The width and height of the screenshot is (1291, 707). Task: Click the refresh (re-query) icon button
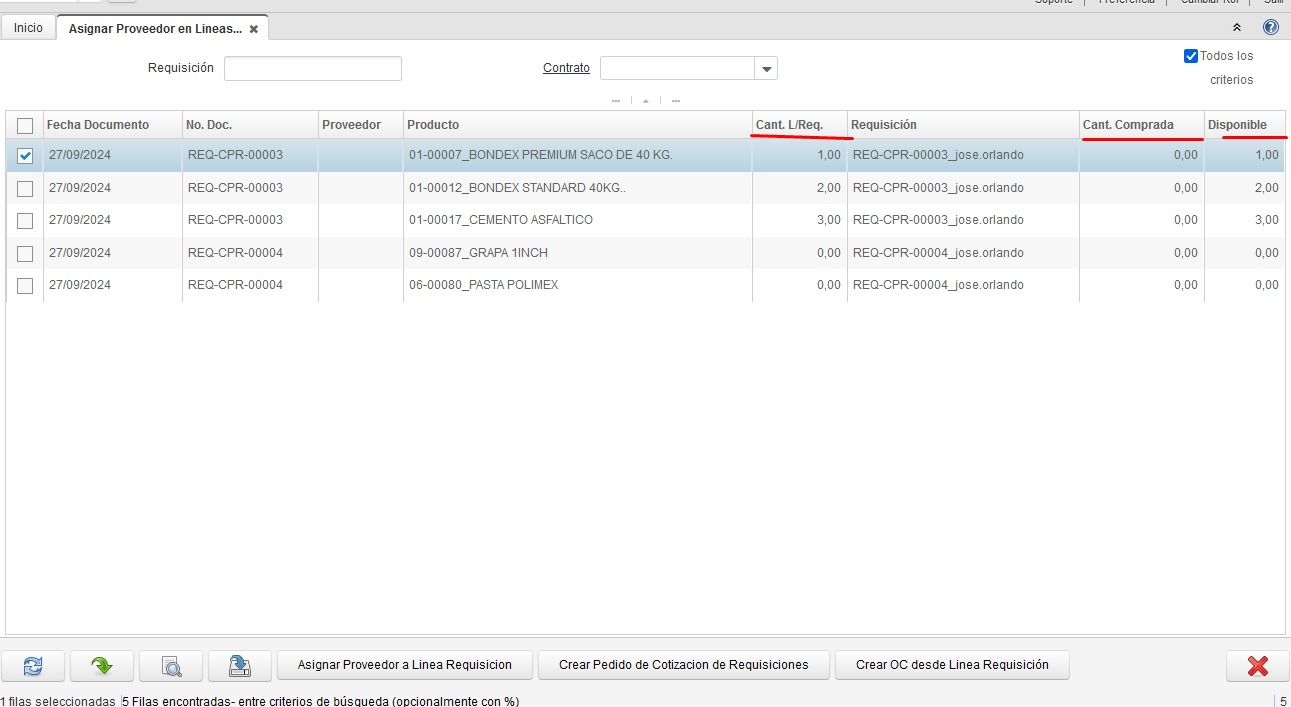pyautogui.click(x=33, y=666)
